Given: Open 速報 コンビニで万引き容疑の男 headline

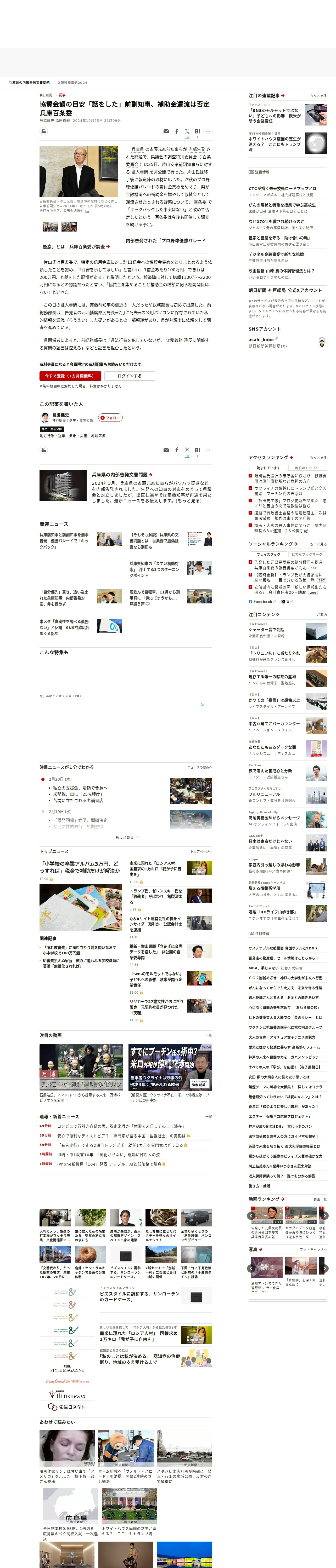Looking at the screenshot, I should [x=122, y=1126].
